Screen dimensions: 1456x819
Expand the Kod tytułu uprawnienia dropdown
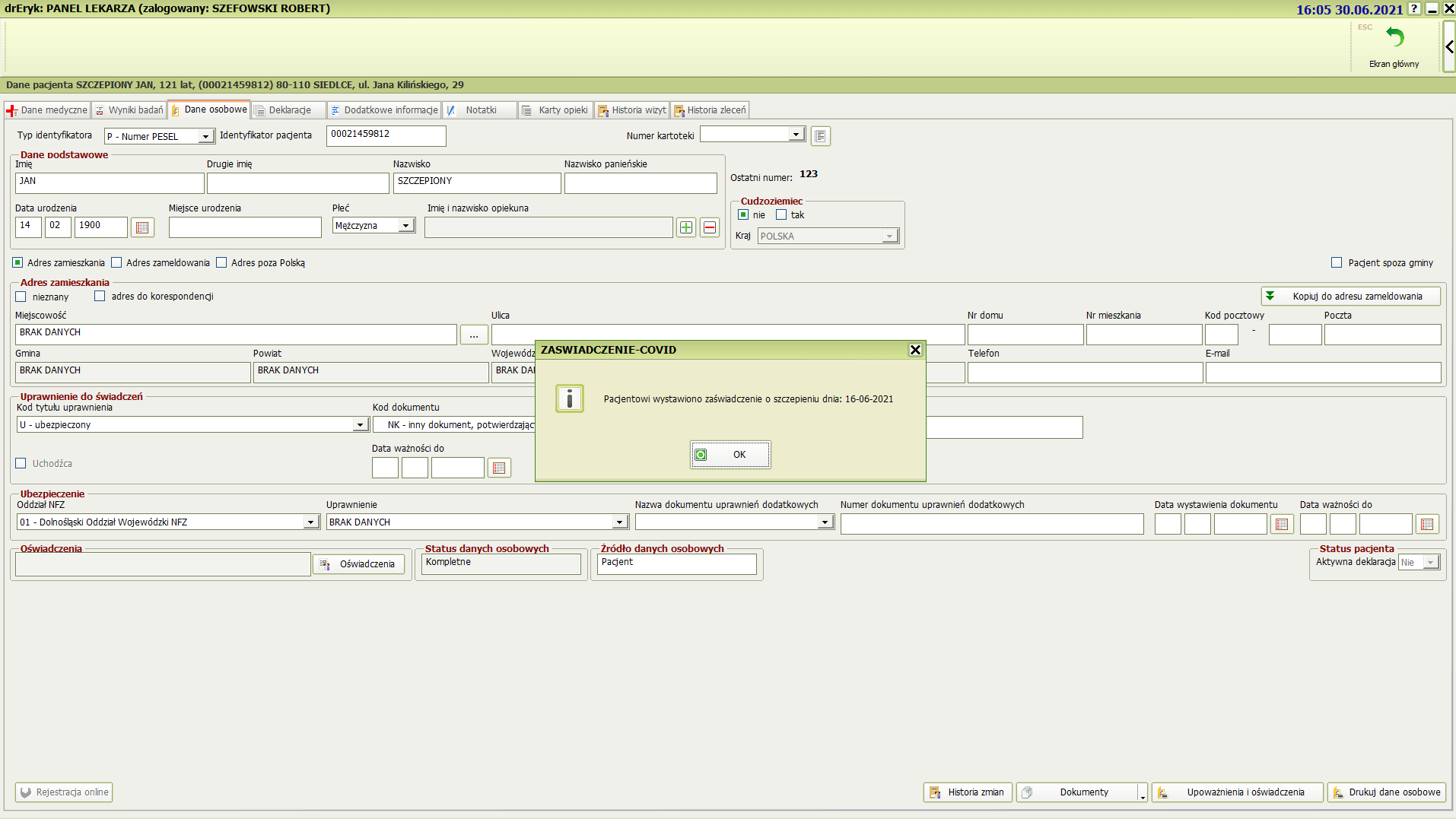pos(361,425)
